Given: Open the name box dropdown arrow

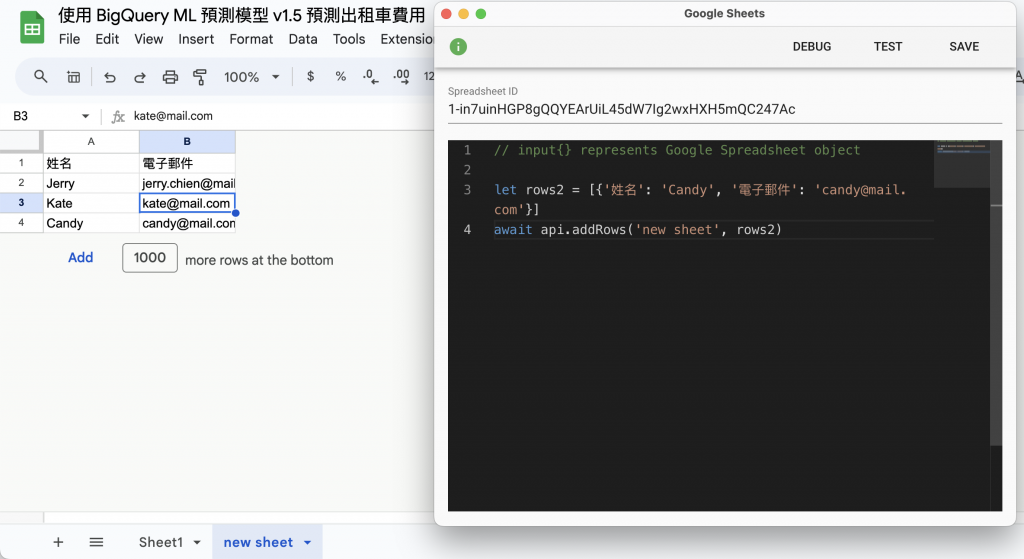Looking at the screenshot, I should coord(85,116).
